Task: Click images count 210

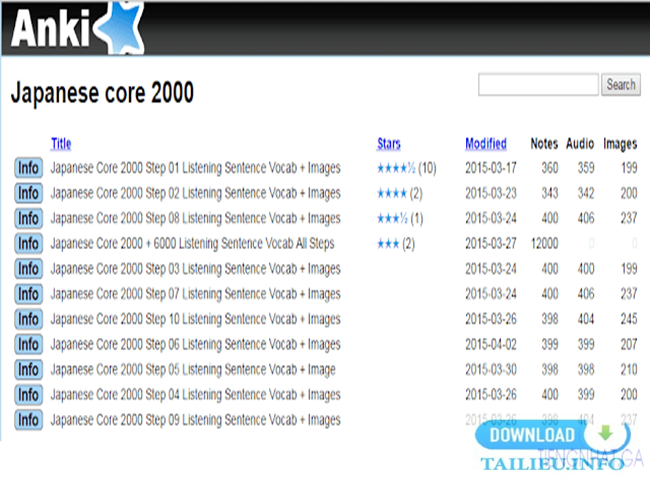Action: [x=629, y=369]
